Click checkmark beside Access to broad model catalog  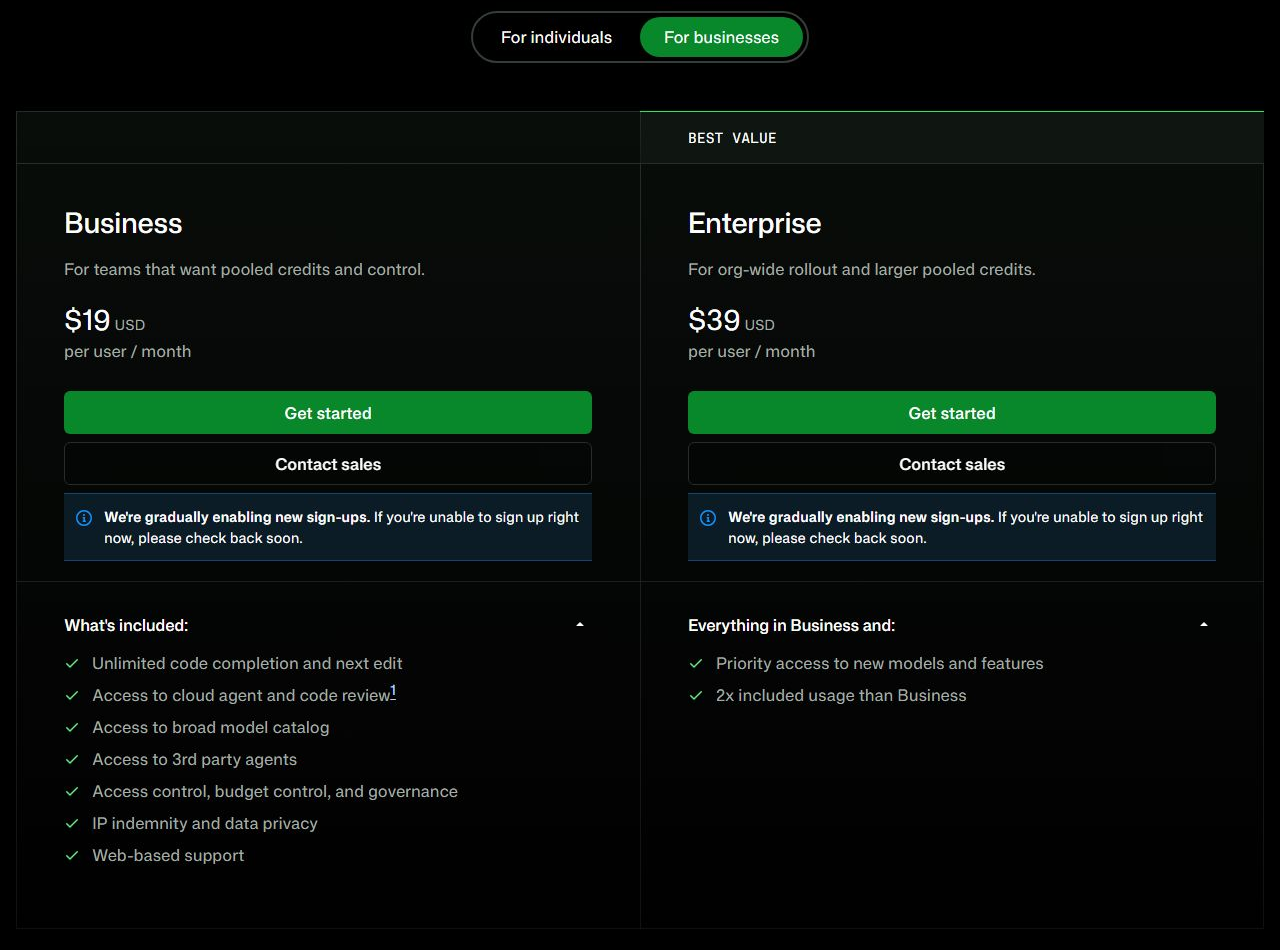tap(72, 727)
